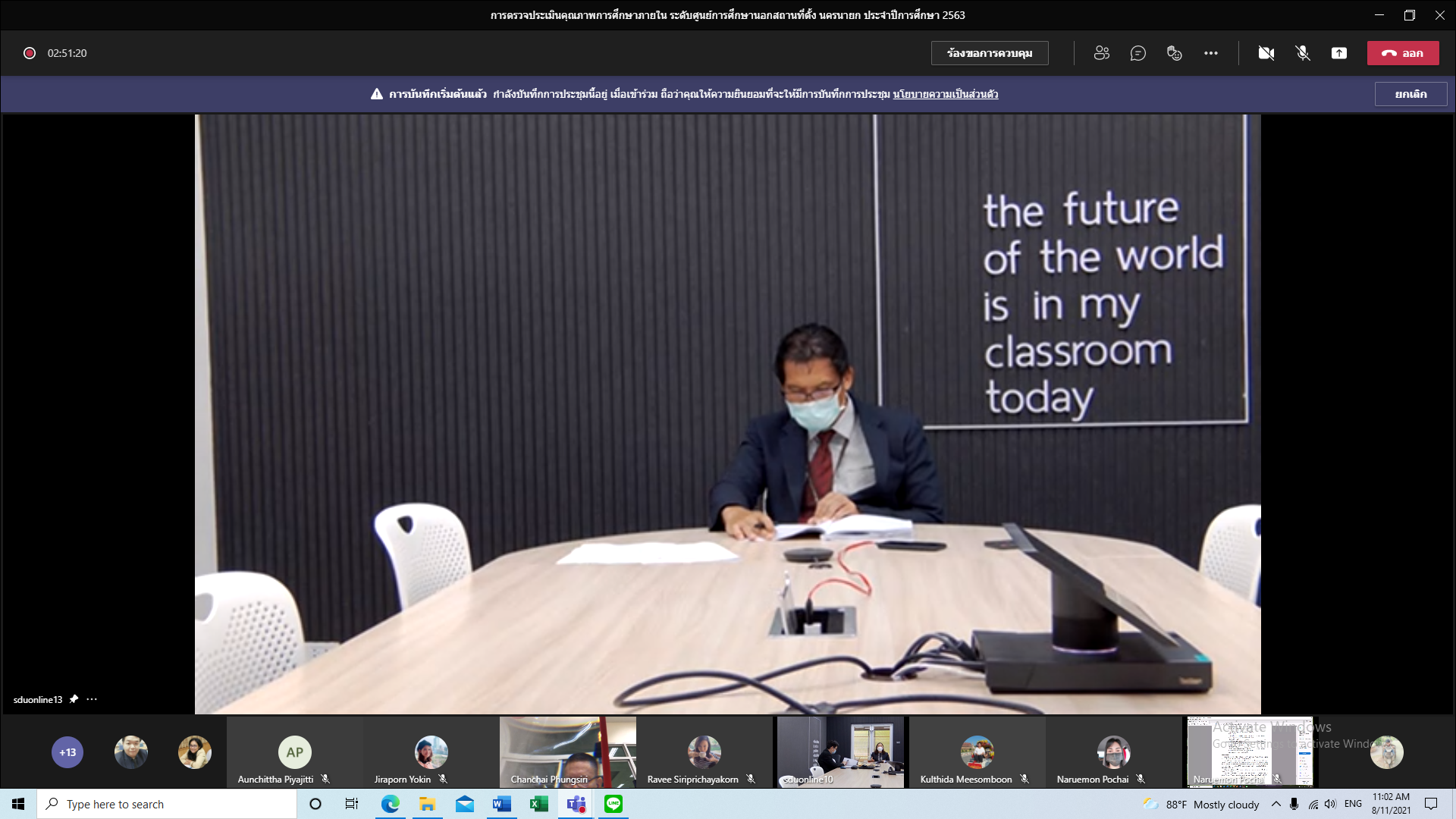The height and width of the screenshot is (819, 1456).
Task: Unmute the microphone
Action: tap(1303, 53)
